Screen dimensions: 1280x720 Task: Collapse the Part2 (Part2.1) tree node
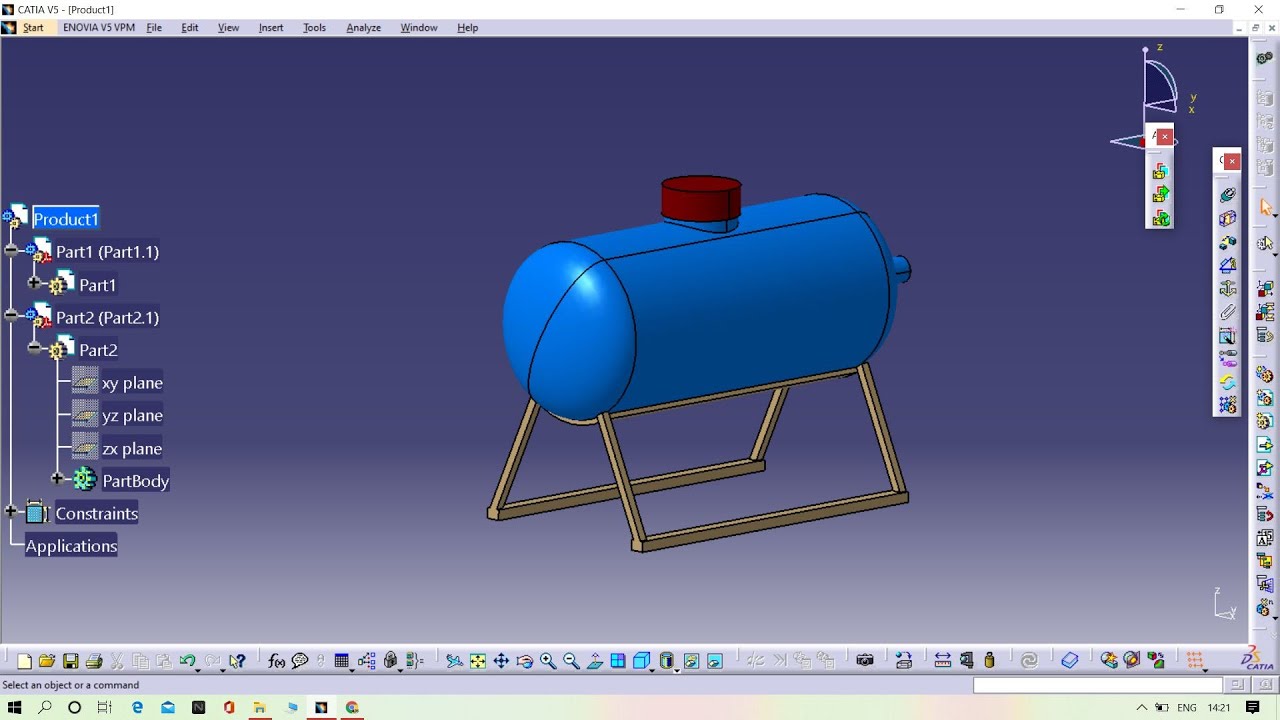tap(11, 316)
